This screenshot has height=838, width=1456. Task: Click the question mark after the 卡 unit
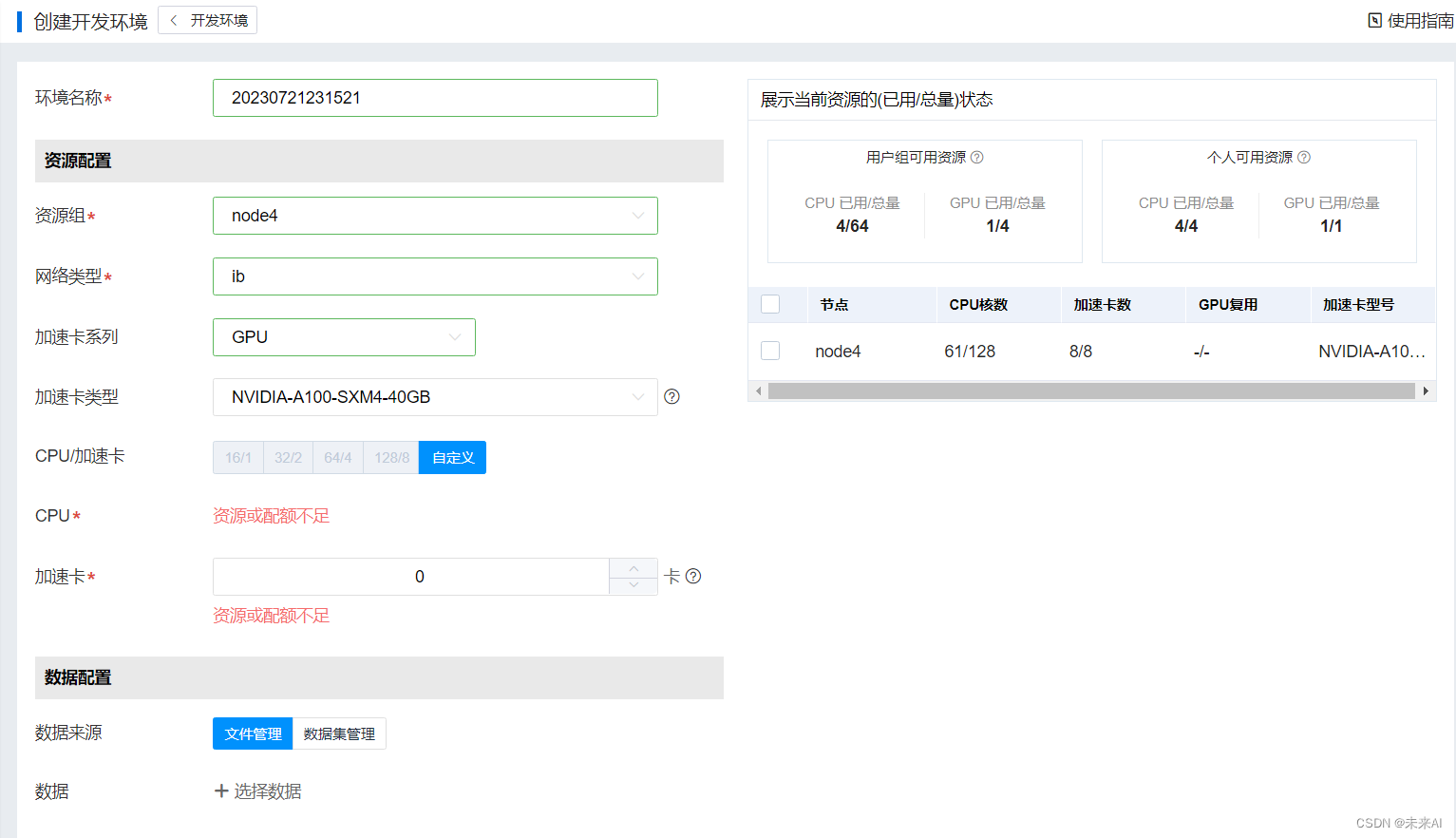click(693, 576)
